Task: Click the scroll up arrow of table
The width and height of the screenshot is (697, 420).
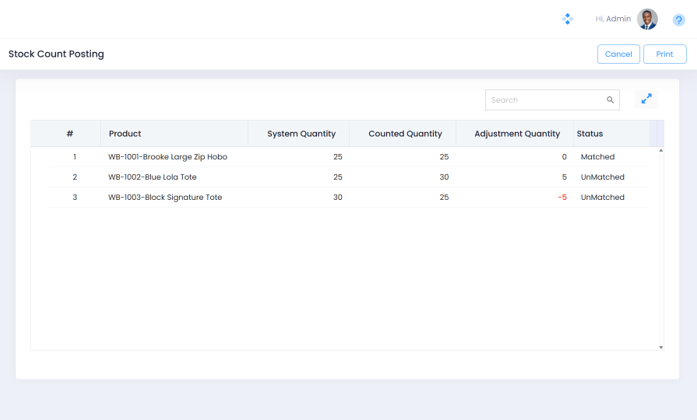Action: pyautogui.click(x=661, y=151)
